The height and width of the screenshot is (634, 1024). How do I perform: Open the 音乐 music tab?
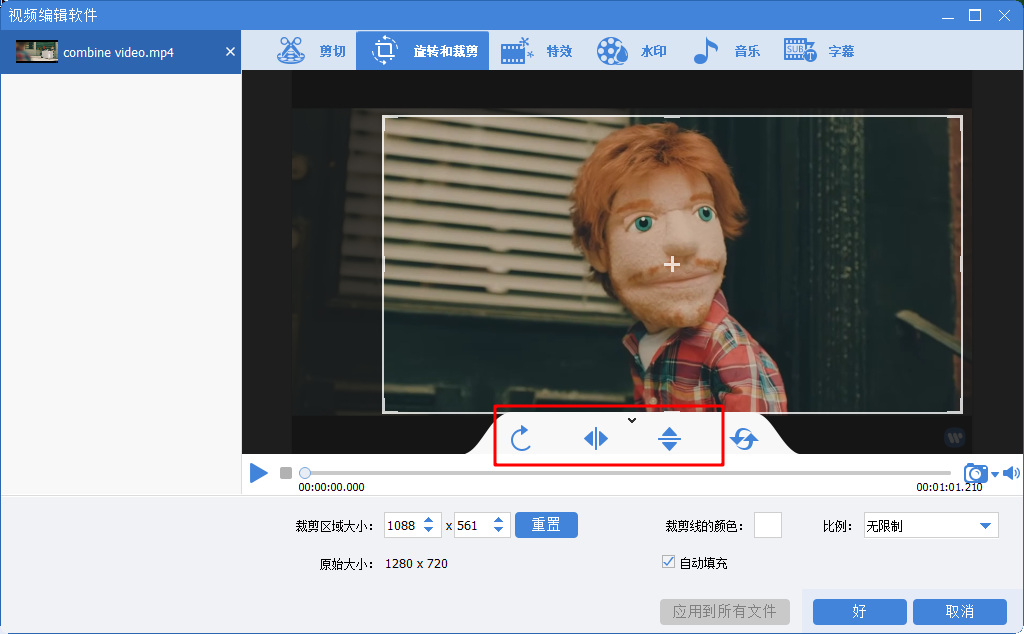(726, 50)
